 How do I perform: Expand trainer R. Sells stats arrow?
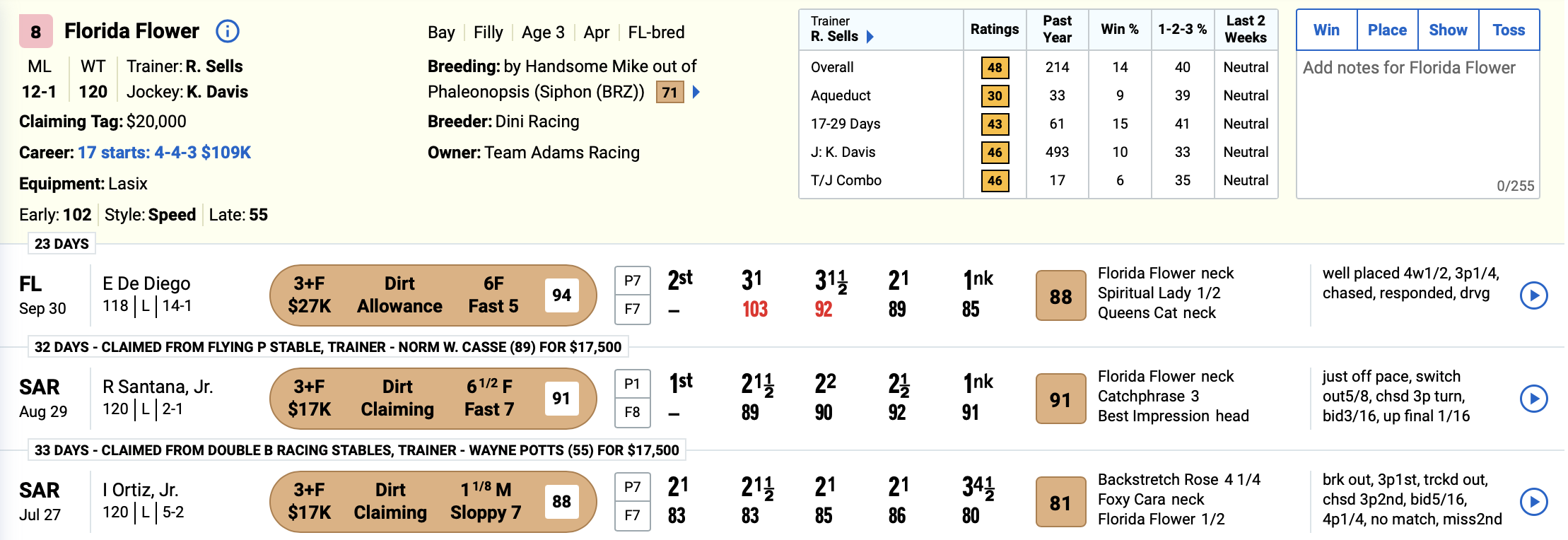point(870,37)
